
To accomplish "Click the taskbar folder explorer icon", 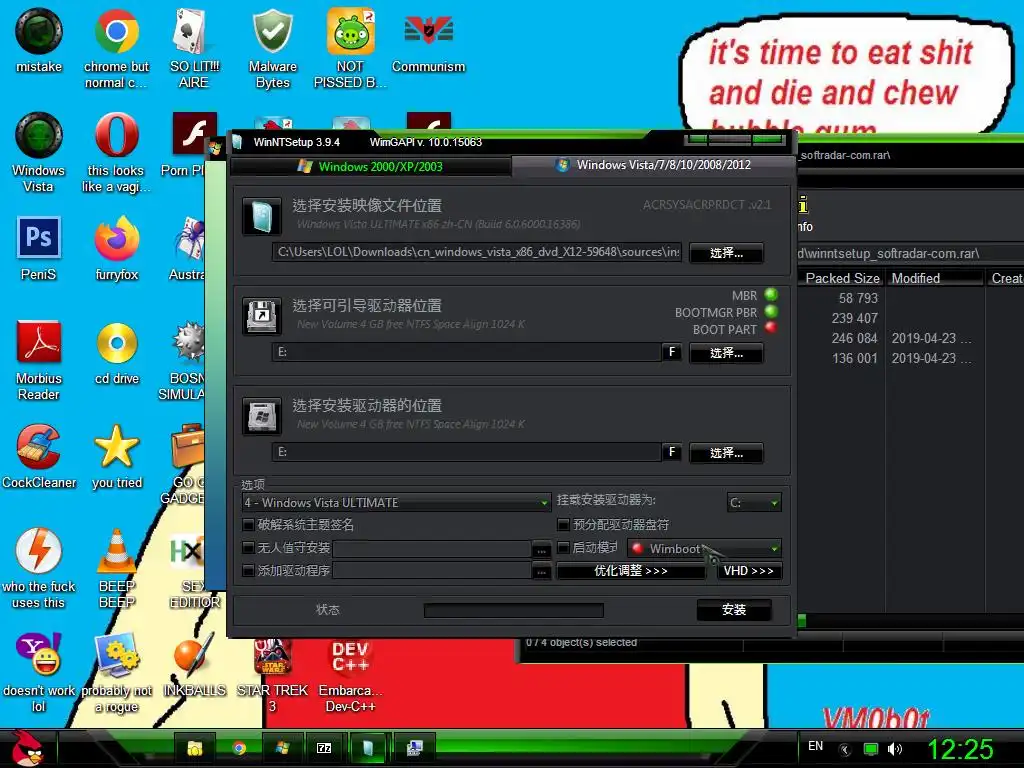I will pyautogui.click(x=195, y=748).
